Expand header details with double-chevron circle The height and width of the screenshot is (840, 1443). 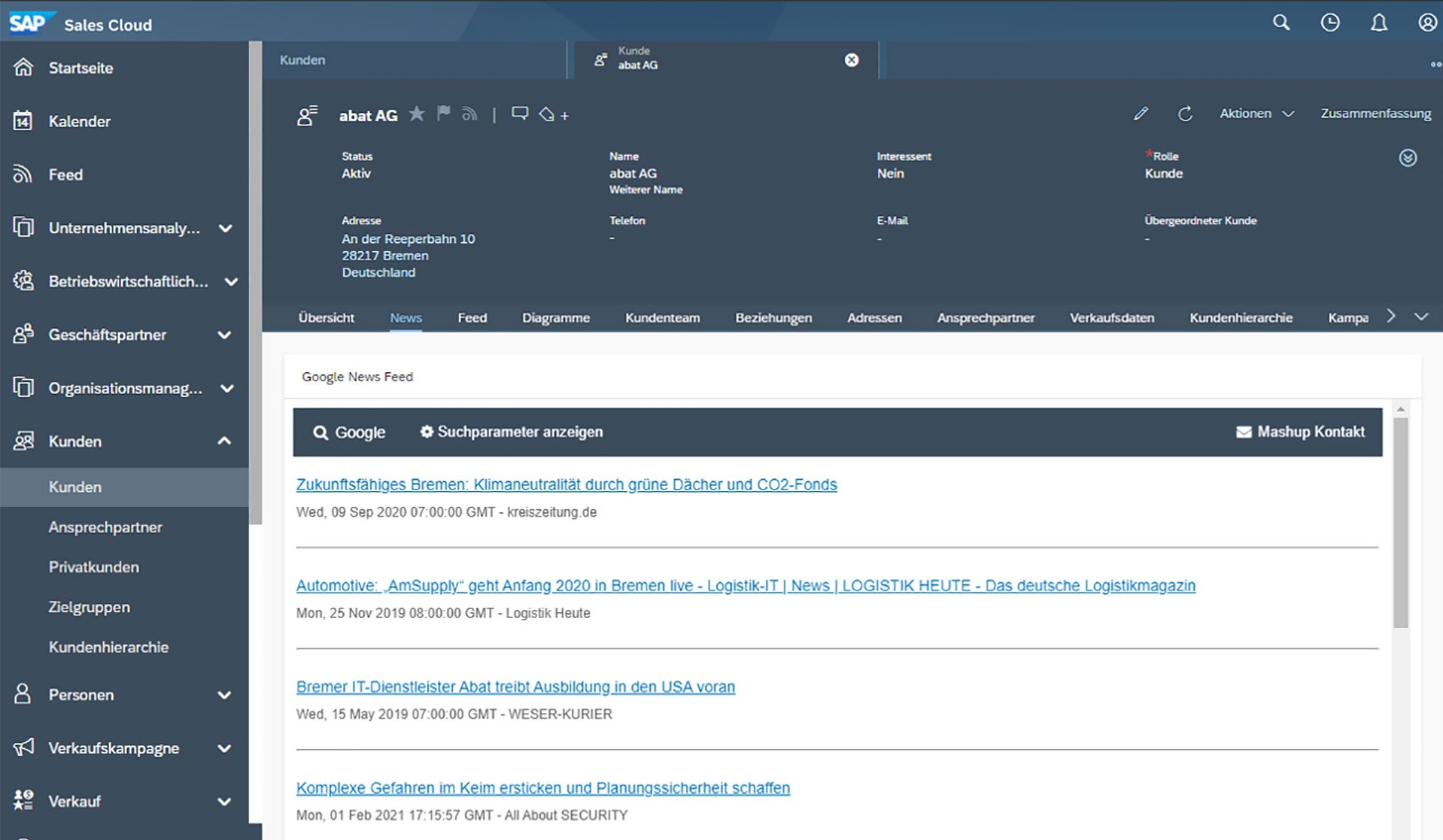coord(1408,158)
